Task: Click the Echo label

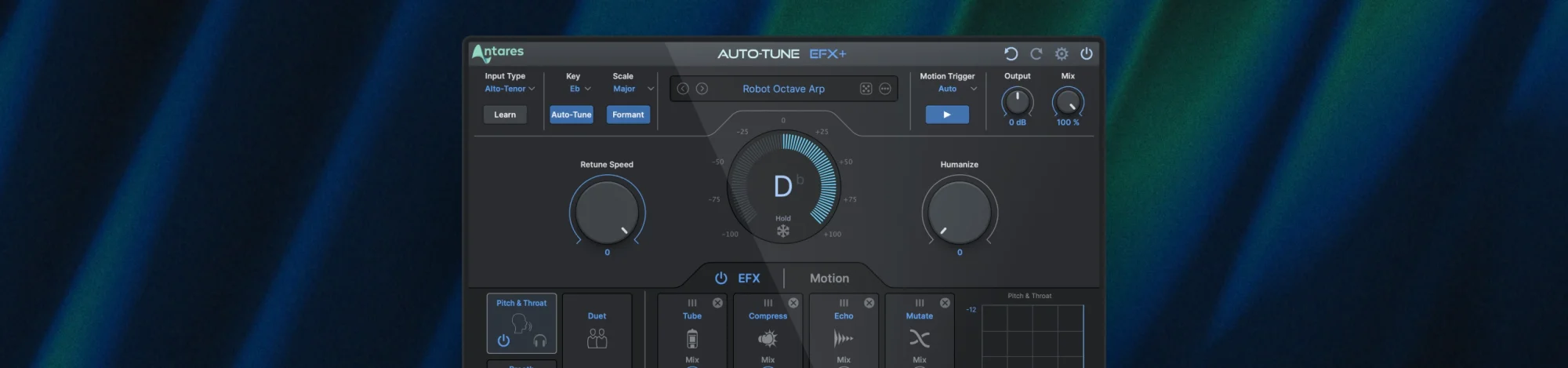Action: 844,316
